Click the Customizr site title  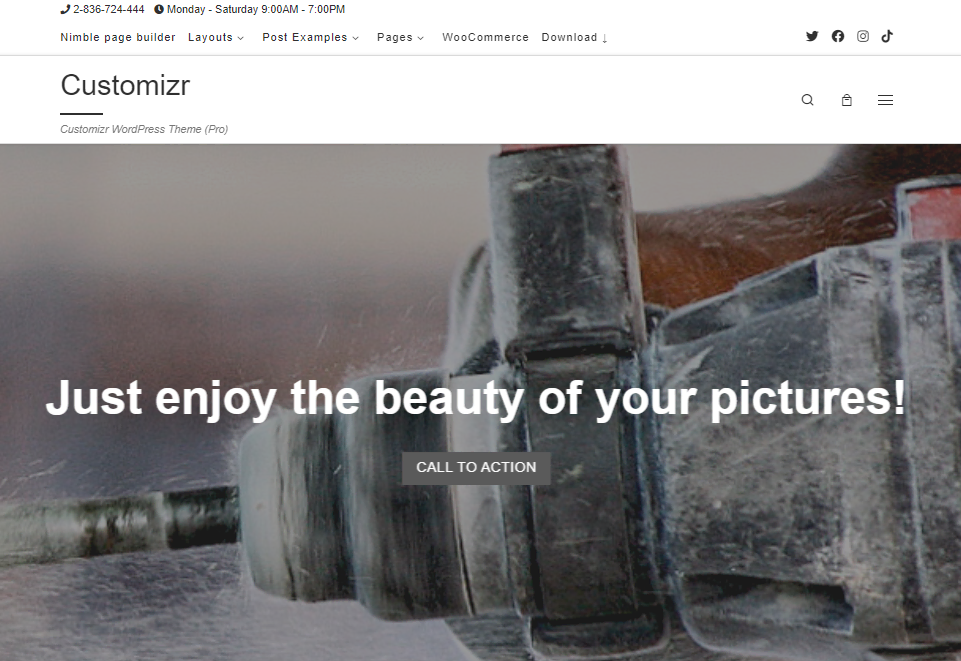click(x=125, y=86)
